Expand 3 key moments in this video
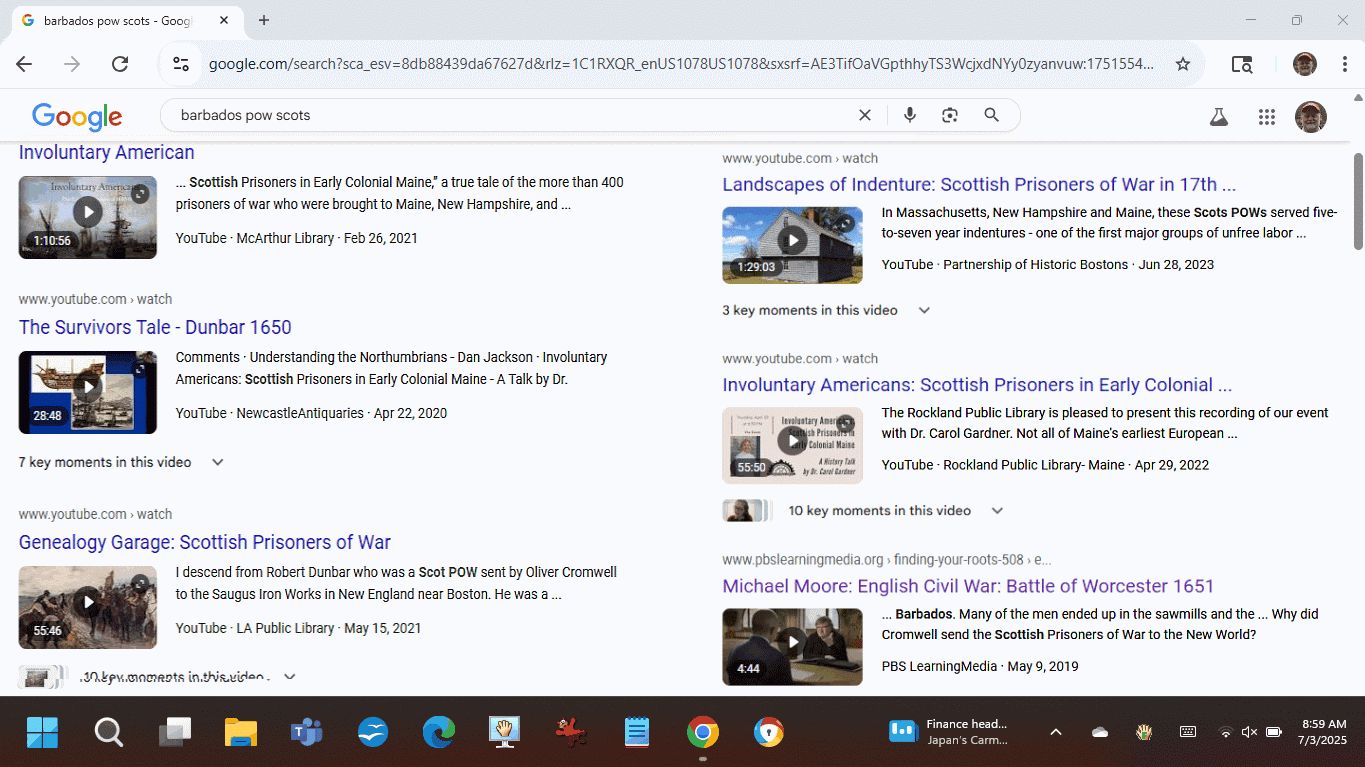 click(924, 310)
